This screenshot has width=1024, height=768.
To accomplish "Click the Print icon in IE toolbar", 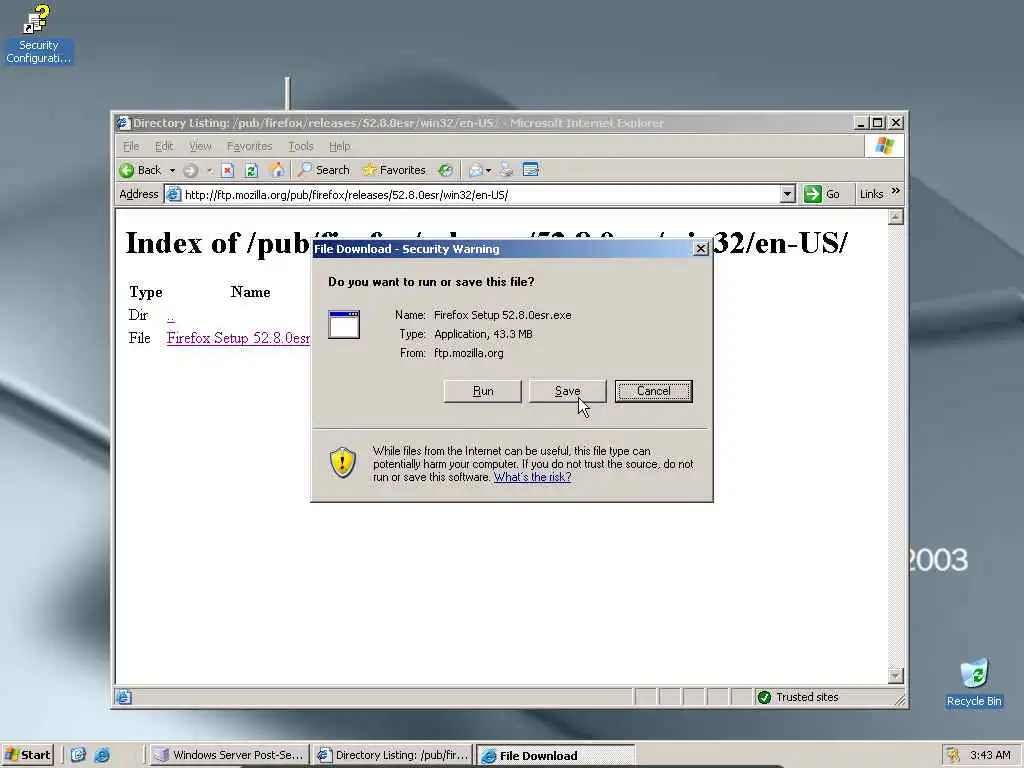I will (506, 170).
